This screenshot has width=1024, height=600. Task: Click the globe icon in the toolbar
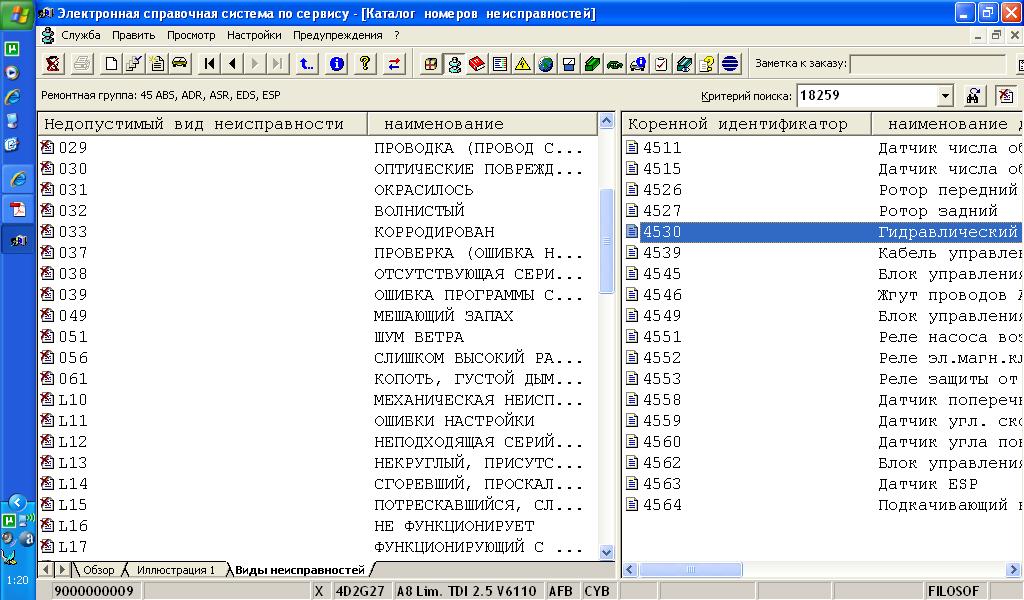click(x=545, y=64)
